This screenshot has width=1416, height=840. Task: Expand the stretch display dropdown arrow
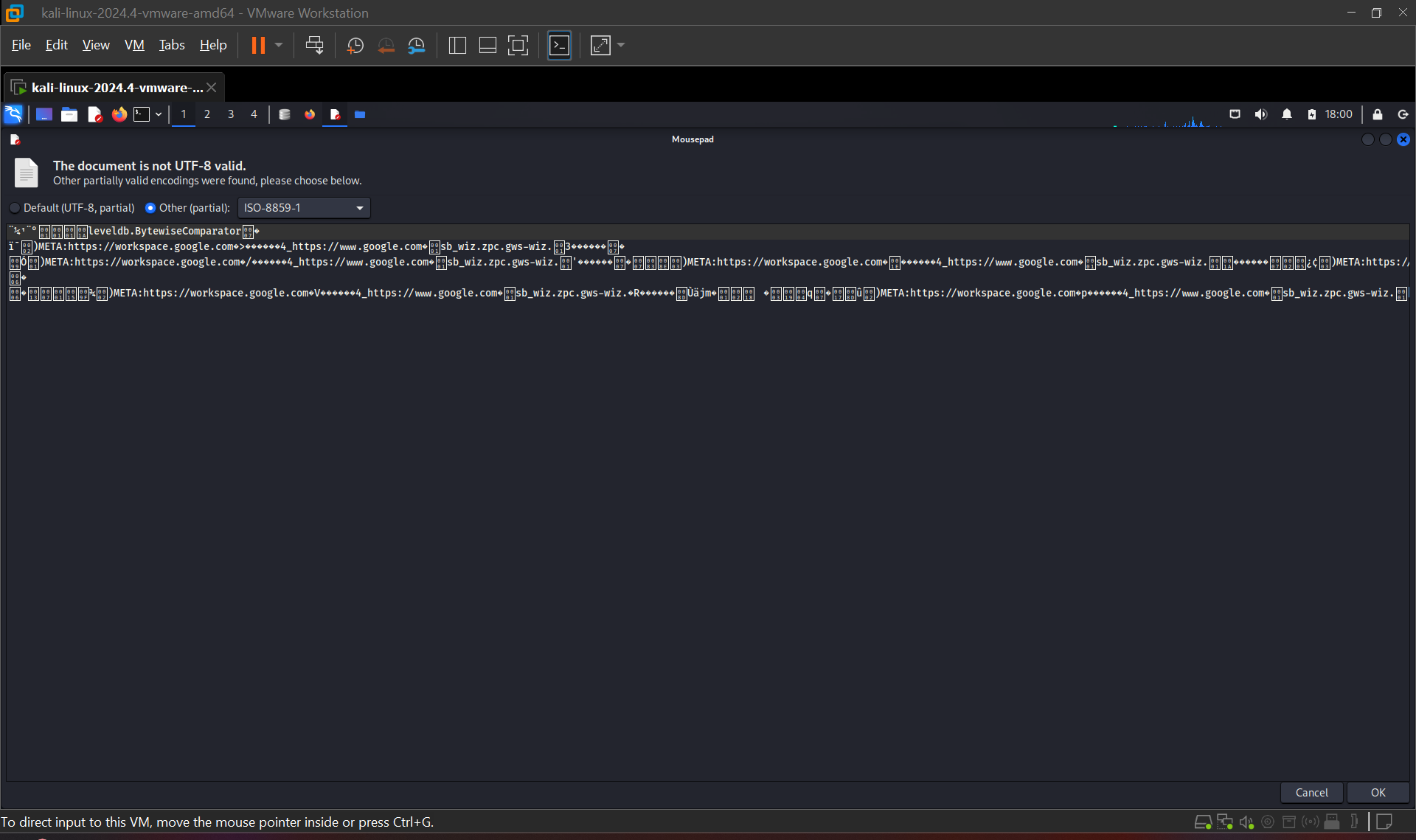(621, 46)
